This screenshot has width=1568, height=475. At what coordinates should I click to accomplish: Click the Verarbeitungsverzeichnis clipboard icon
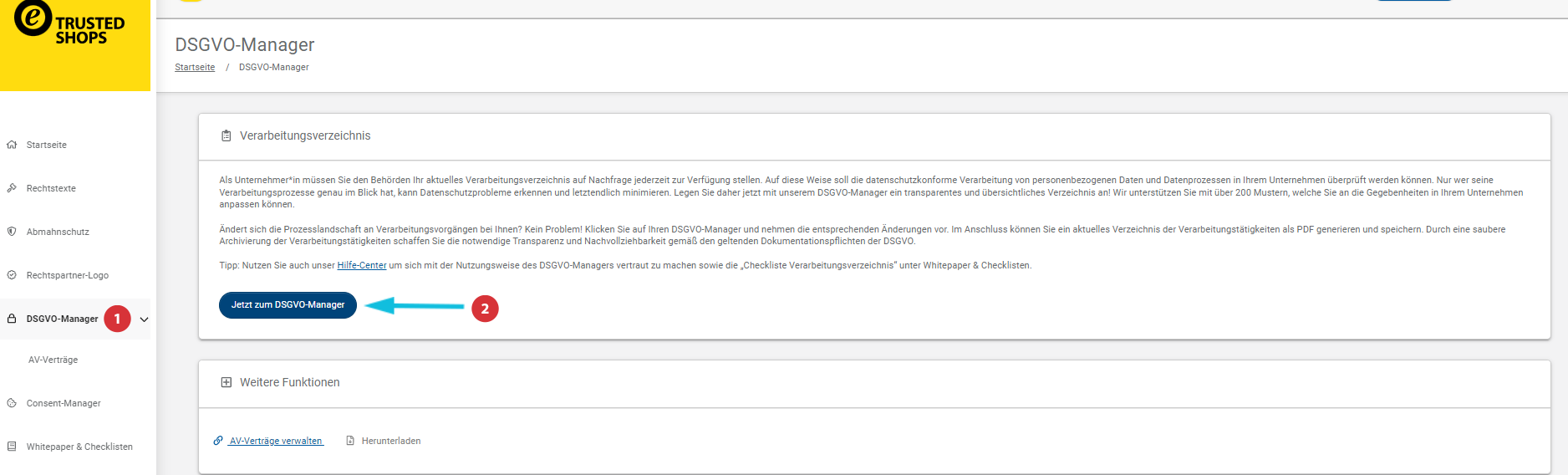226,135
